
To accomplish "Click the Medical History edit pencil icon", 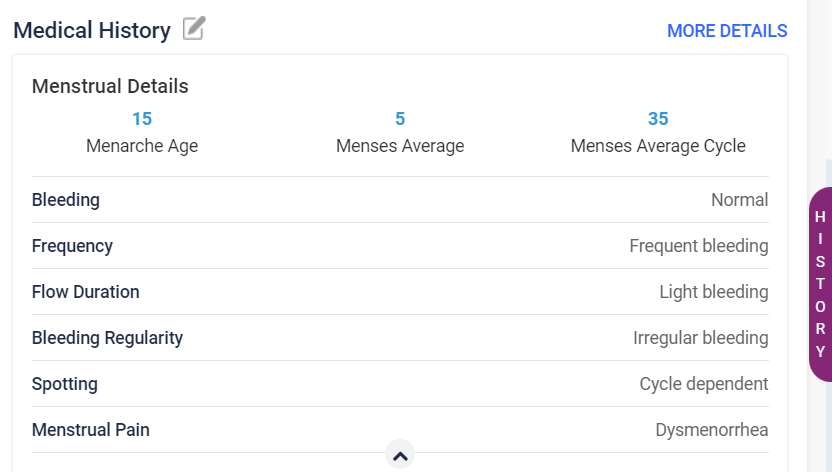I will 194,30.
